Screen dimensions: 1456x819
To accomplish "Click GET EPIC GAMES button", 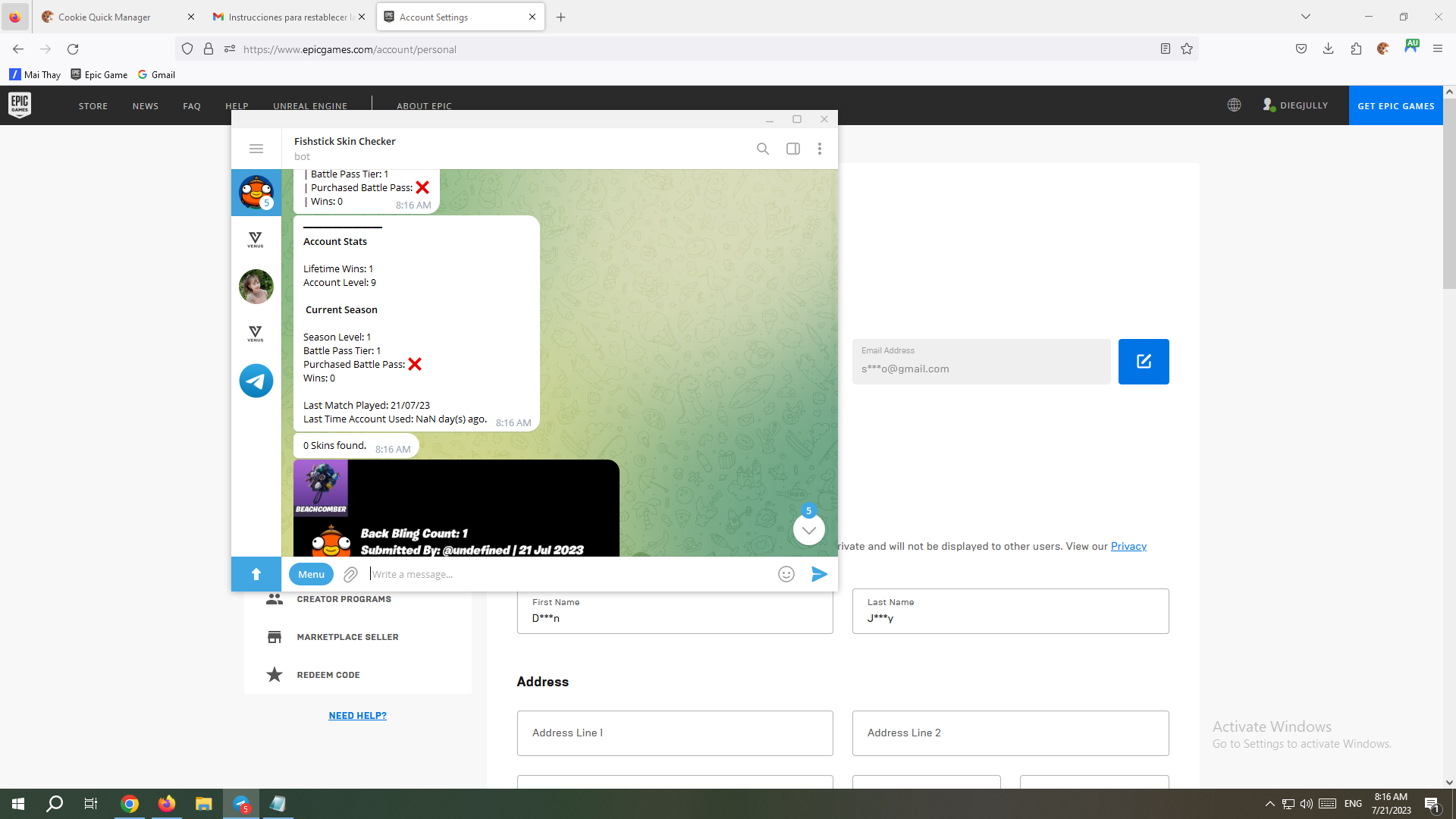I will pyautogui.click(x=1395, y=105).
